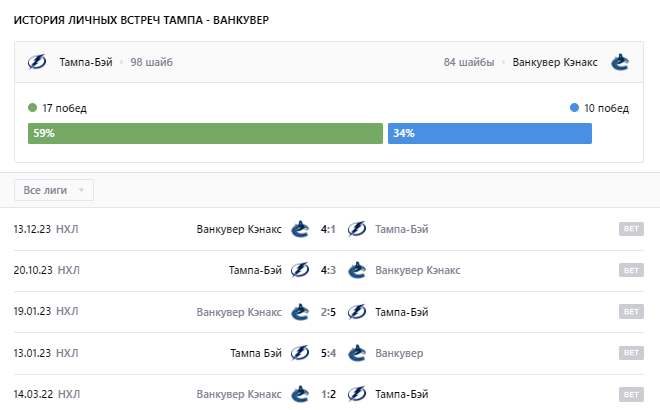This screenshot has width=660, height=410.
Task: Click the Canucks logo in the 13.12.23 match row
Action: point(300,229)
